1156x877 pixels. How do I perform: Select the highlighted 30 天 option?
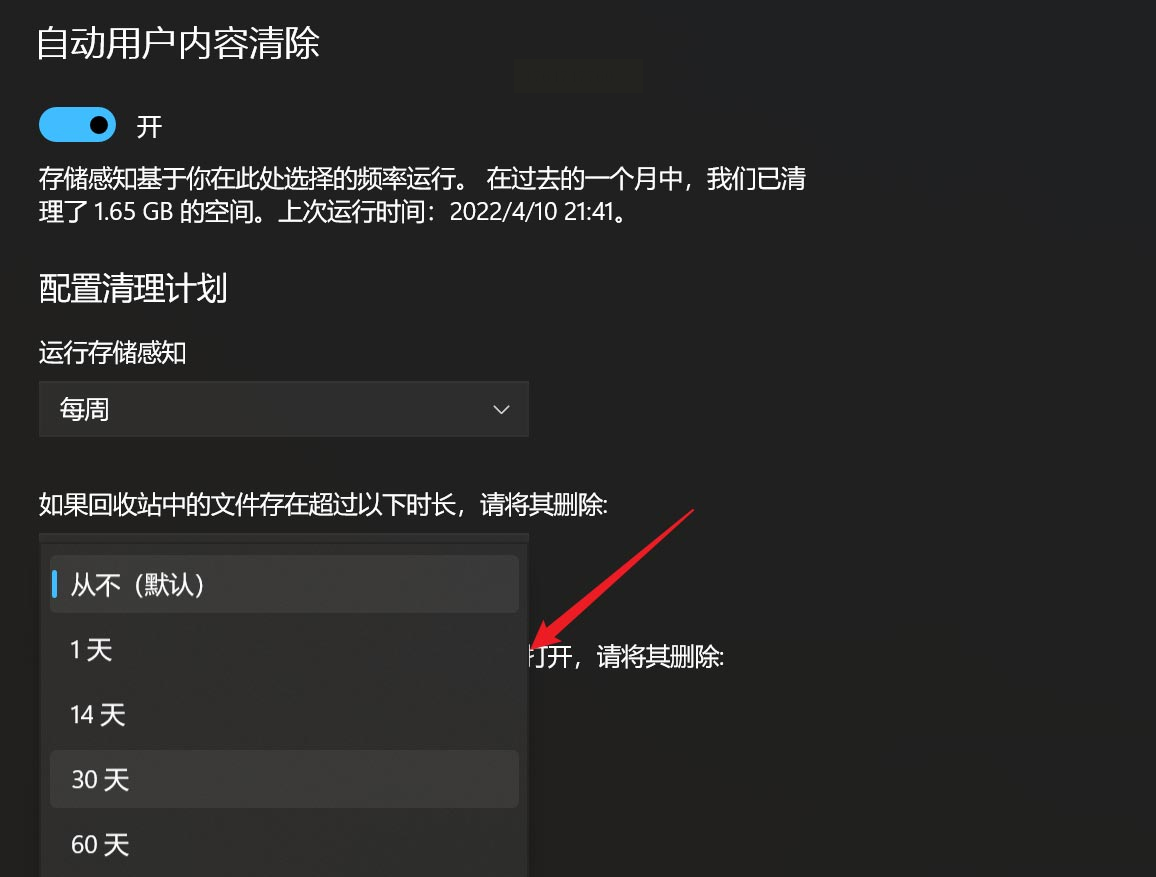click(284, 779)
